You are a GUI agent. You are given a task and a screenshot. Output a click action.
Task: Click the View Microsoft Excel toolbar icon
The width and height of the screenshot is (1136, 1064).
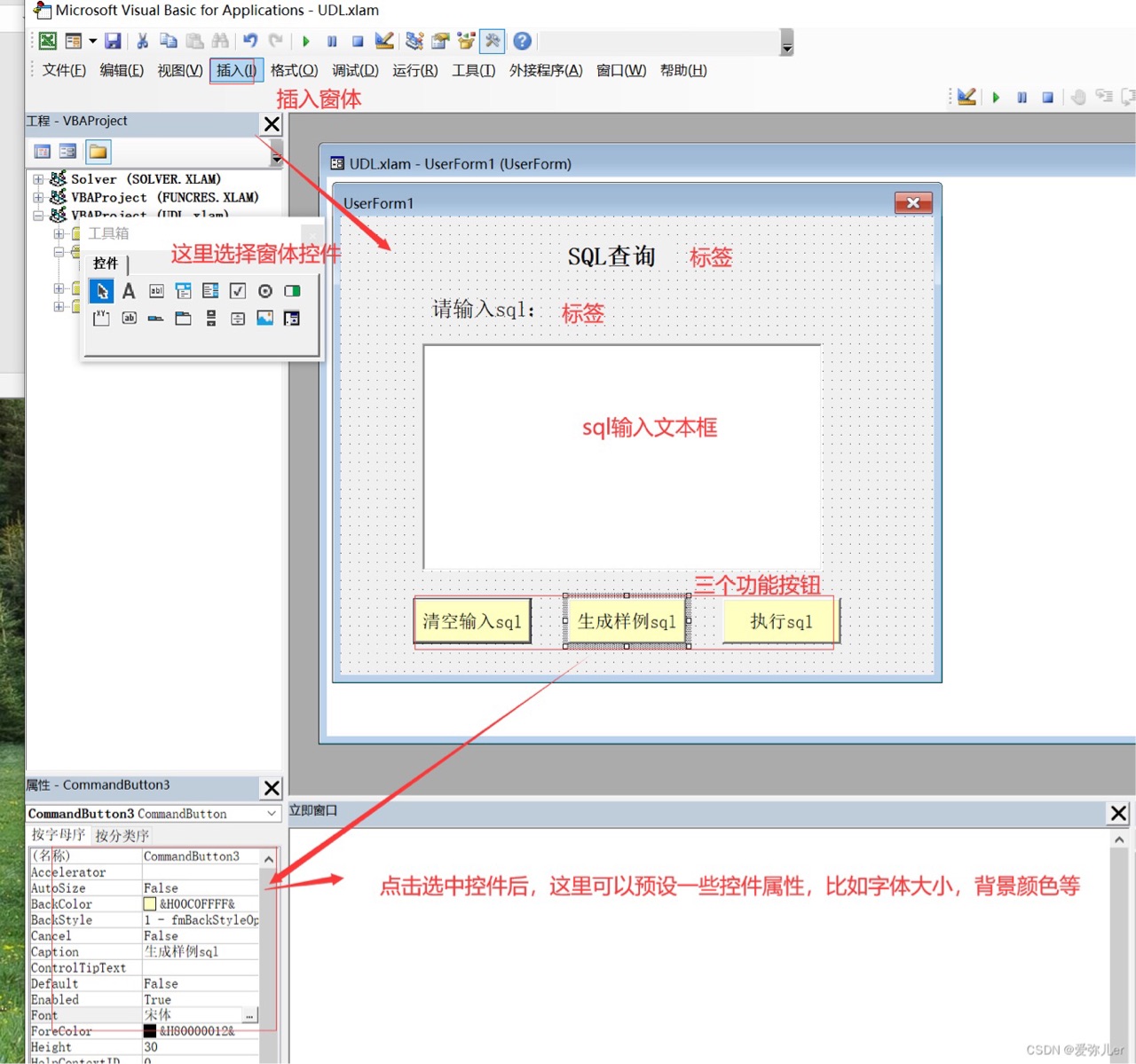pos(48,41)
